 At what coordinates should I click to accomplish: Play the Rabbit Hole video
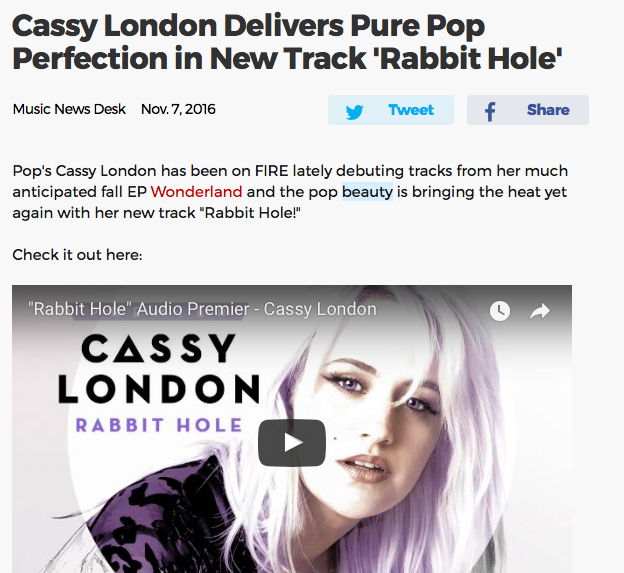tap(292, 442)
